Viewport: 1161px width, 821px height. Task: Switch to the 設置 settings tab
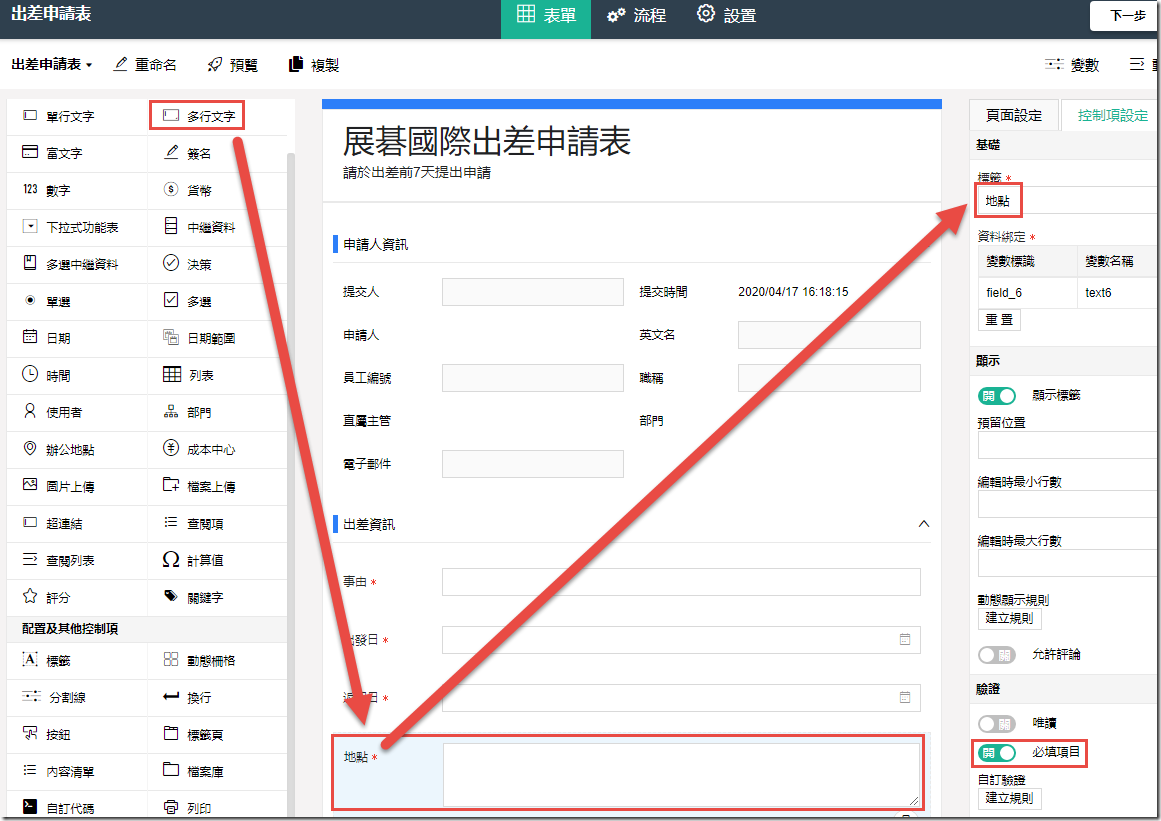click(x=726, y=16)
